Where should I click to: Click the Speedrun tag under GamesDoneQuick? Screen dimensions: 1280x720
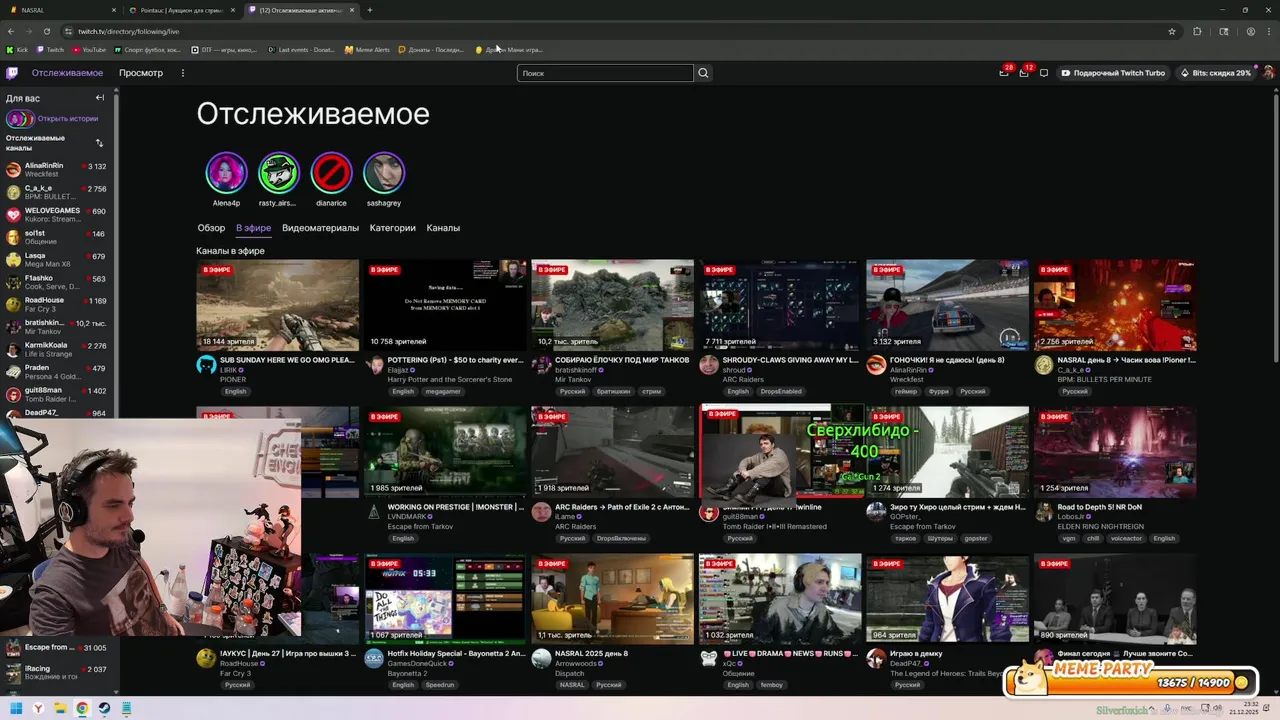pos(439,685)
